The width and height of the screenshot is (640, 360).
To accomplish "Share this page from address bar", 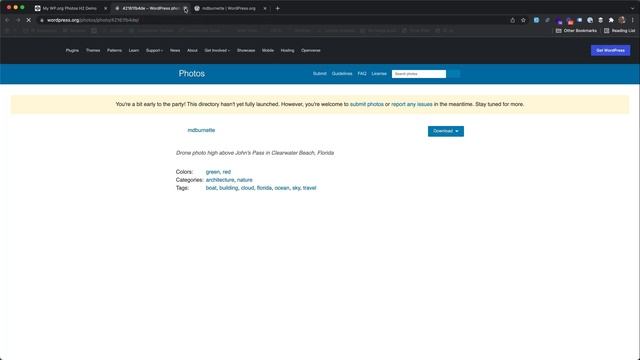I will click(x=513, y=20).
